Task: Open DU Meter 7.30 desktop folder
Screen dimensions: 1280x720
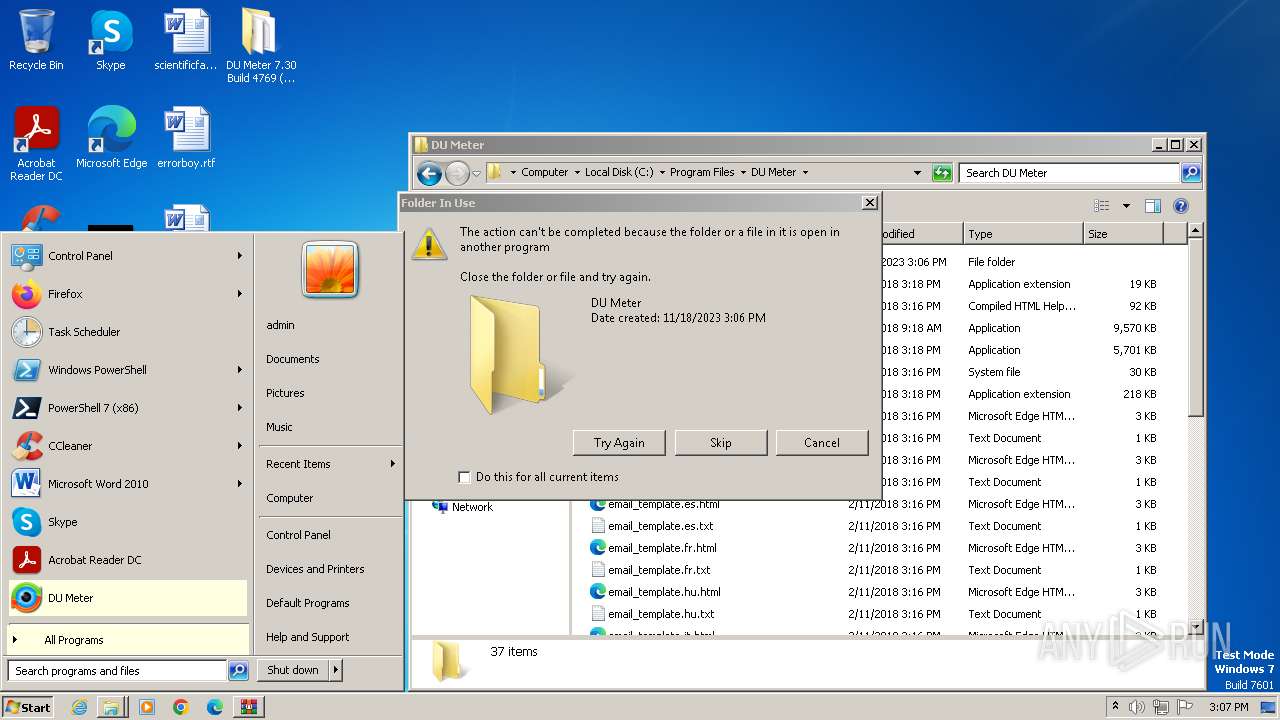Action: point(260,46)
